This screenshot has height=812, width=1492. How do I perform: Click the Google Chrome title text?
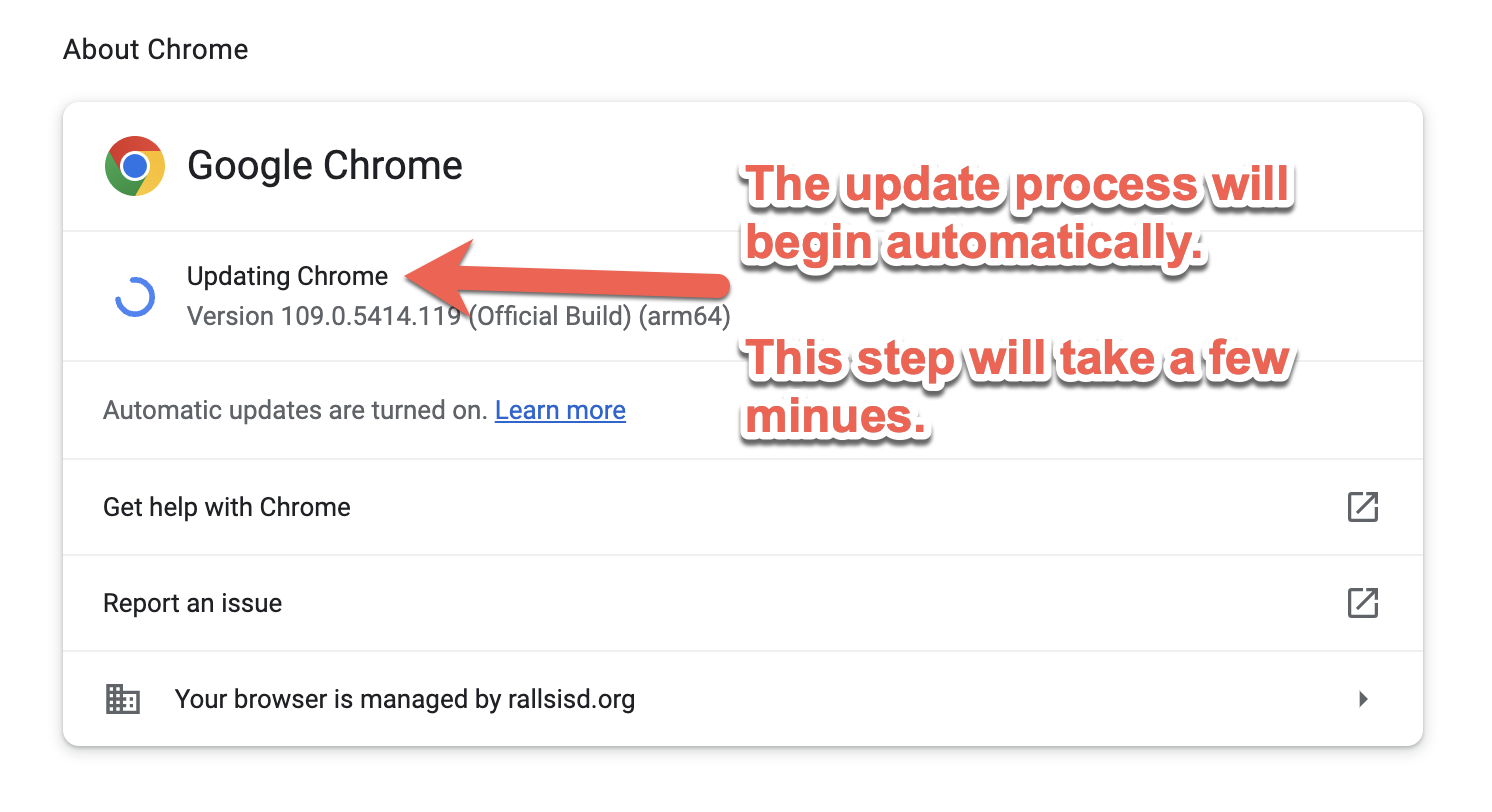[325, 165]
